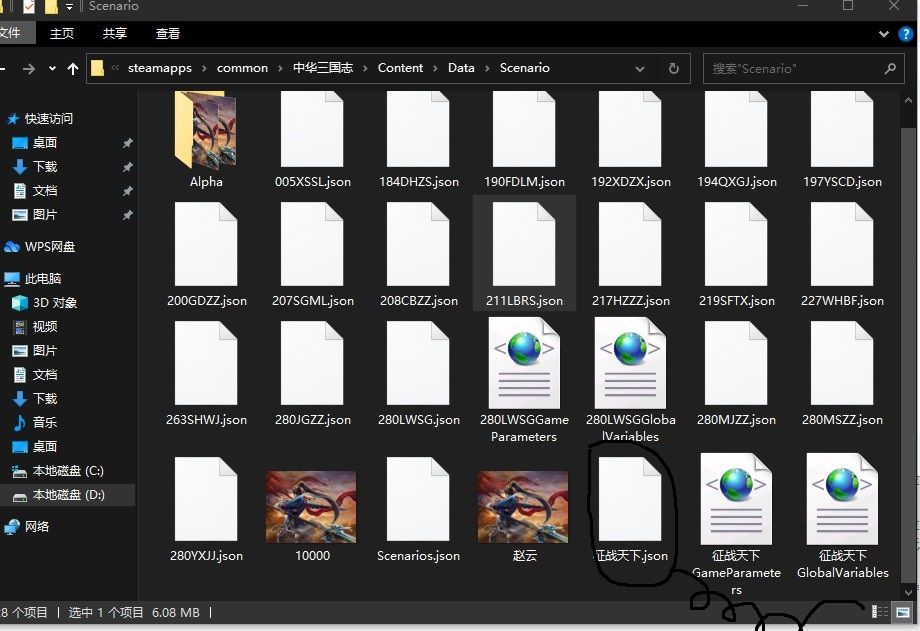Select the 184DHZS.json file icon
Viewport: 920px width, 631px height.
tap(418, 129)
